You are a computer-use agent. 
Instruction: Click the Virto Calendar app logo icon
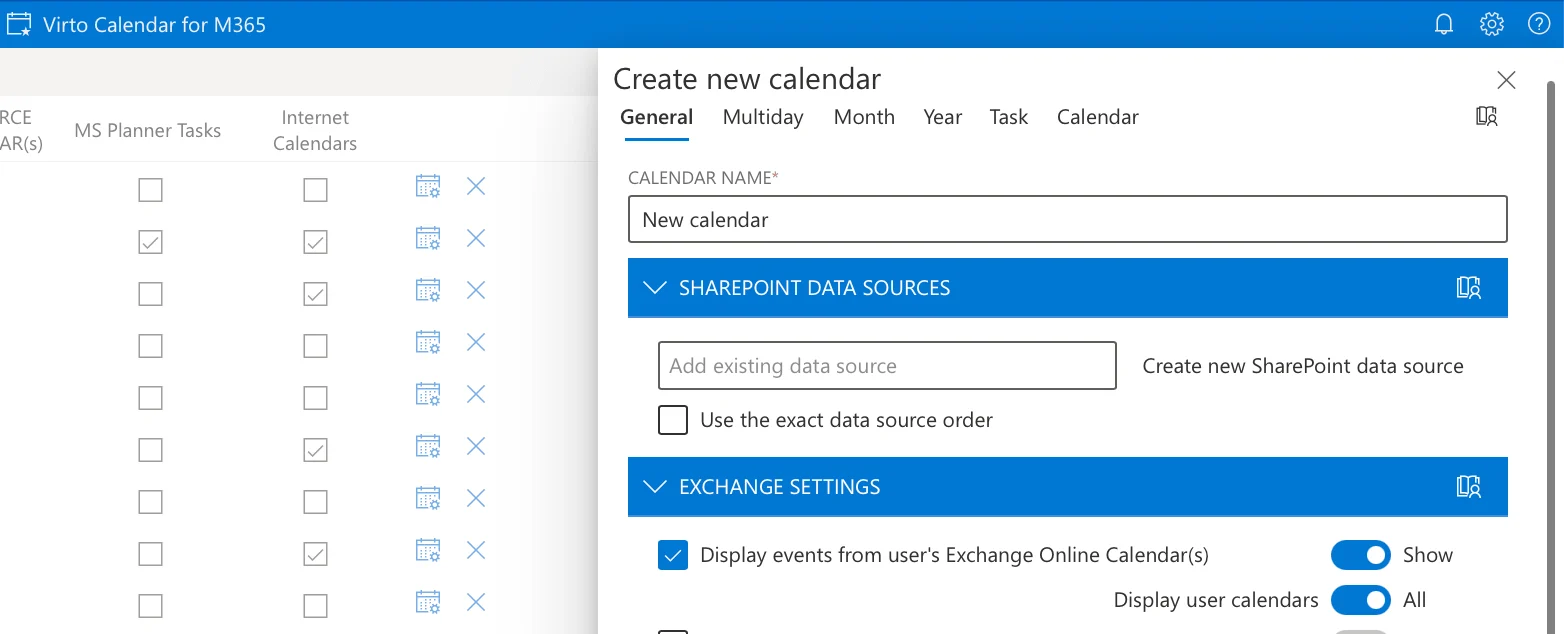(x=19, y=25)
